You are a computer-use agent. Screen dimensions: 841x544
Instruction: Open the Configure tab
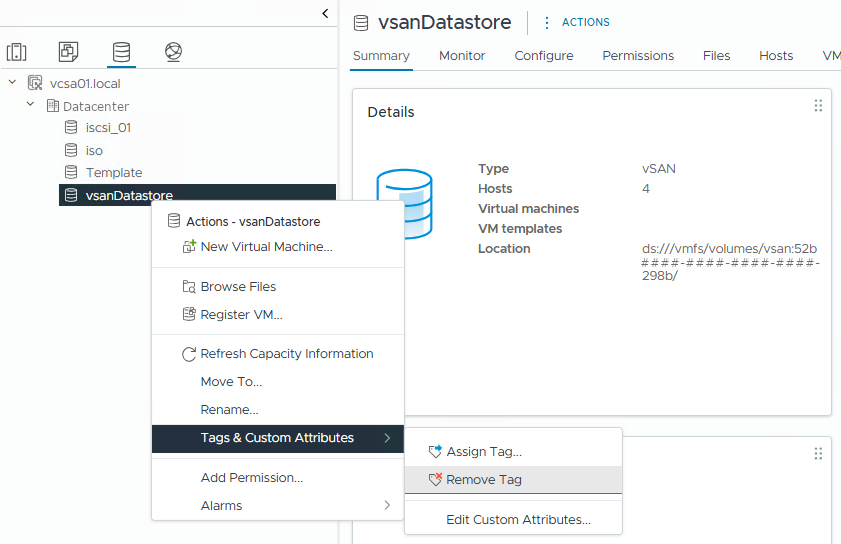click(x=544, y=56)
